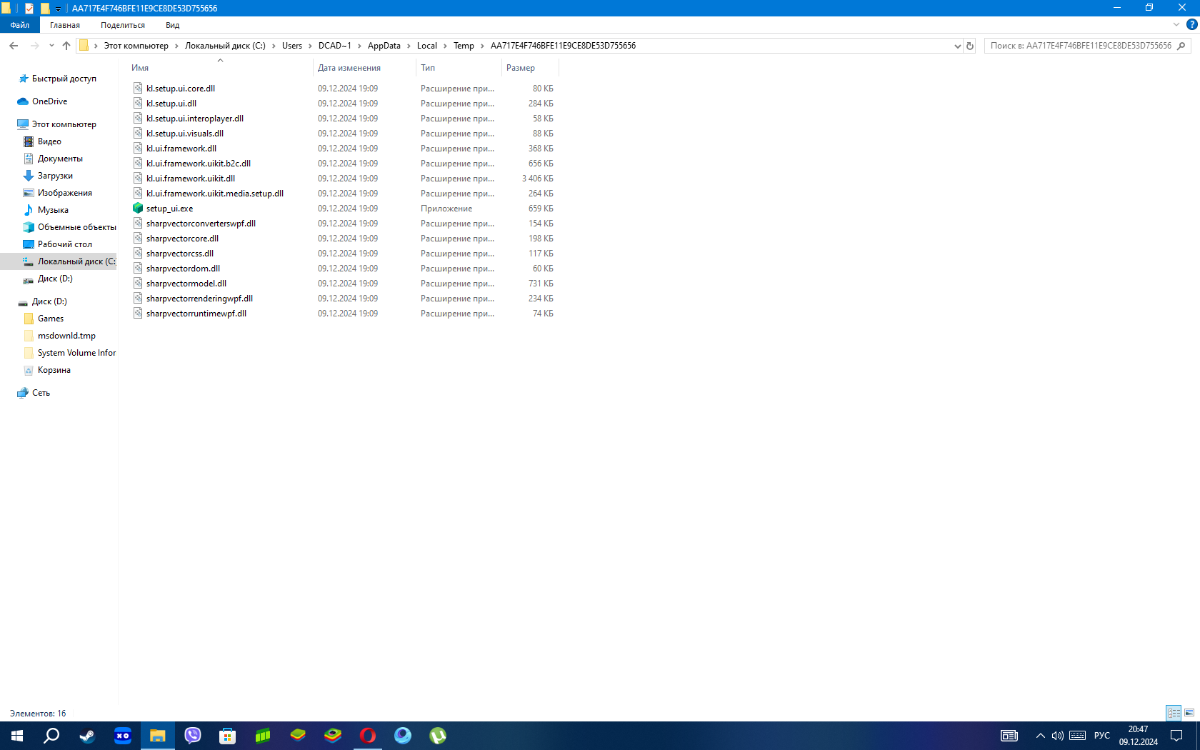
Task: Expand chevron after Users in address path
Action: (x=310, y=45)
